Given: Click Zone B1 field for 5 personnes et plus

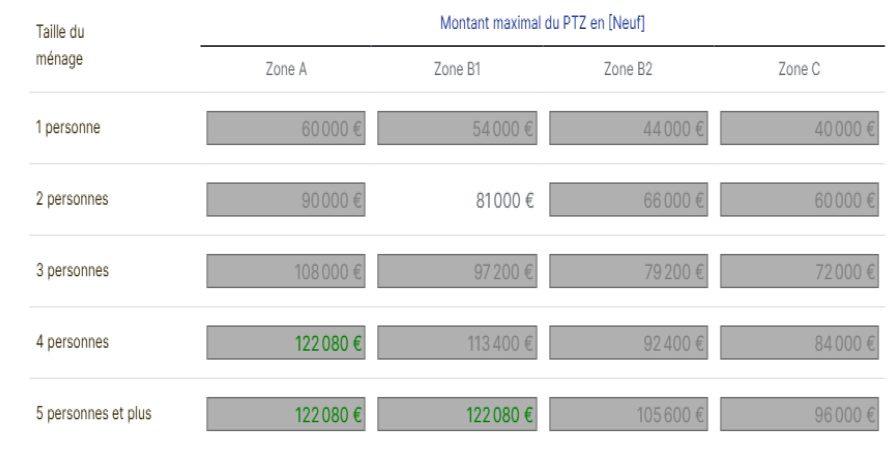Looking at the screenshot, I should (457, 414).
